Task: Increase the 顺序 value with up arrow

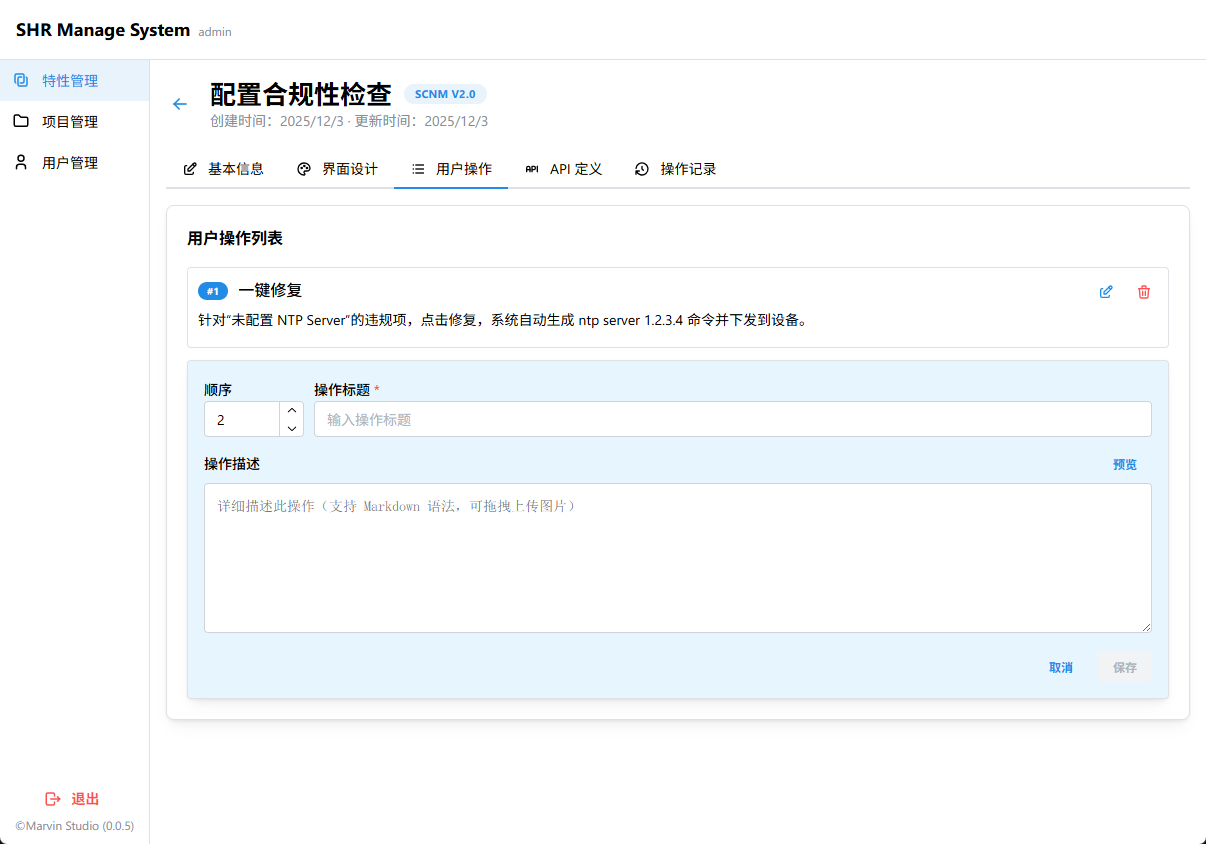Action: pyautogui.click(x=292, y=410)
